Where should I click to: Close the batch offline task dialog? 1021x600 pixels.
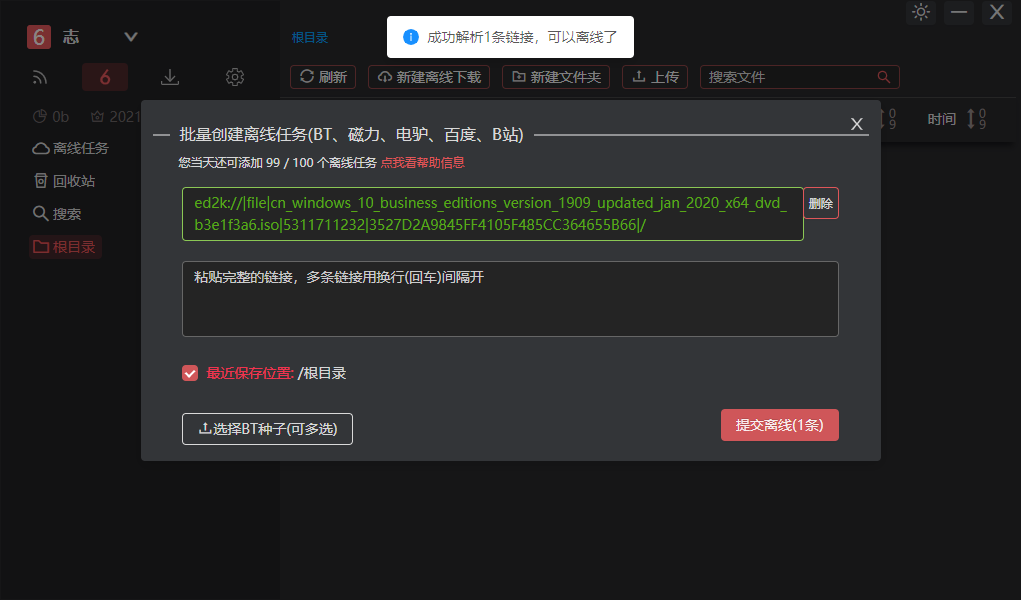[856, 124]
